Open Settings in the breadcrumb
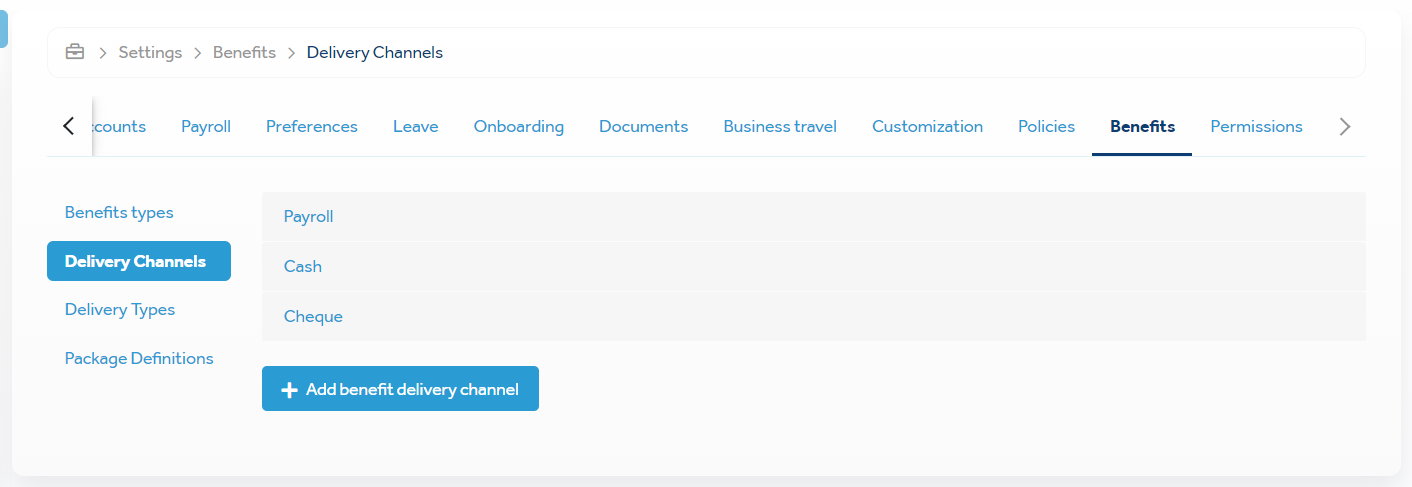 [150, 52]
